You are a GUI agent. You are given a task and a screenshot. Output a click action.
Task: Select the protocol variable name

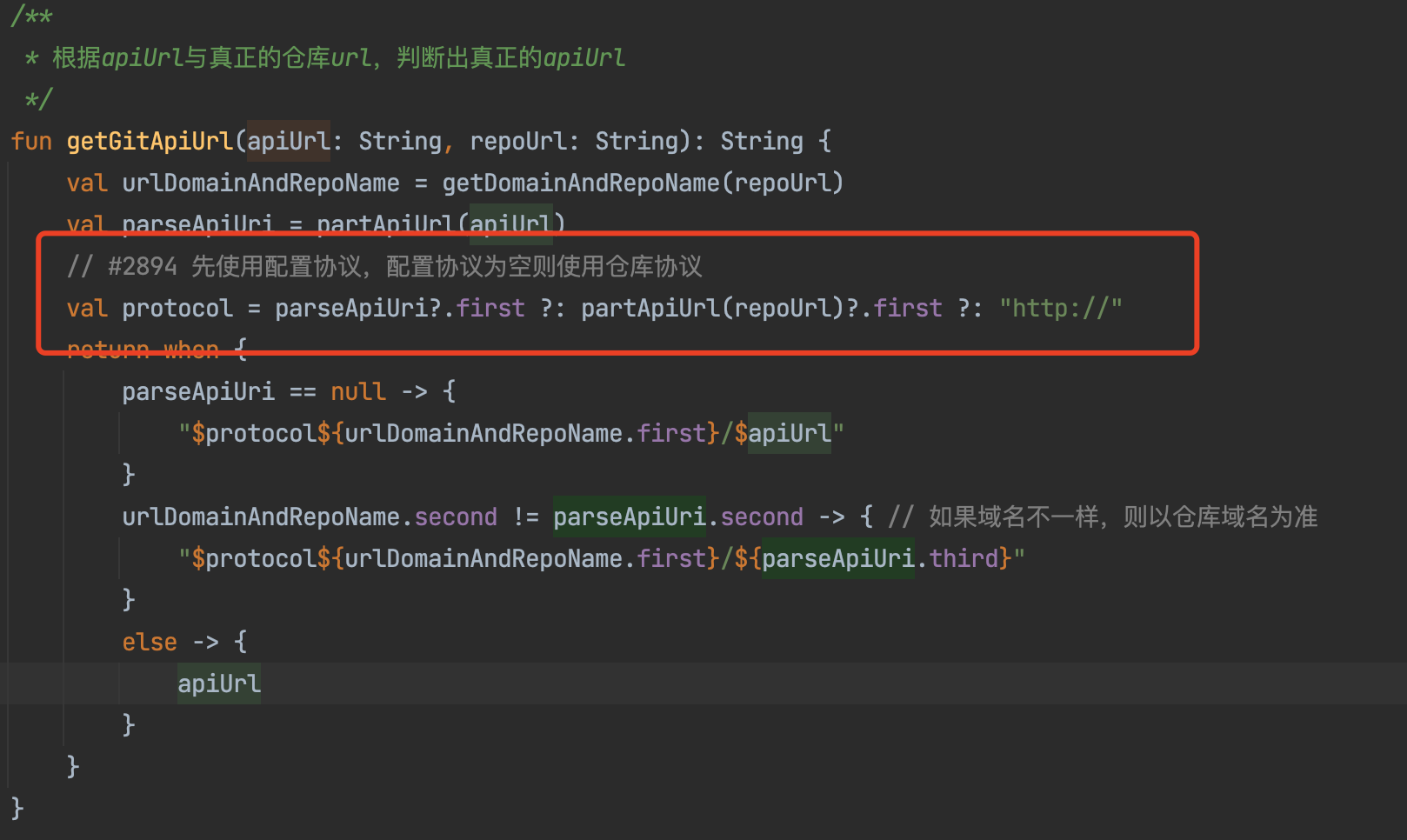coord(177,307)
